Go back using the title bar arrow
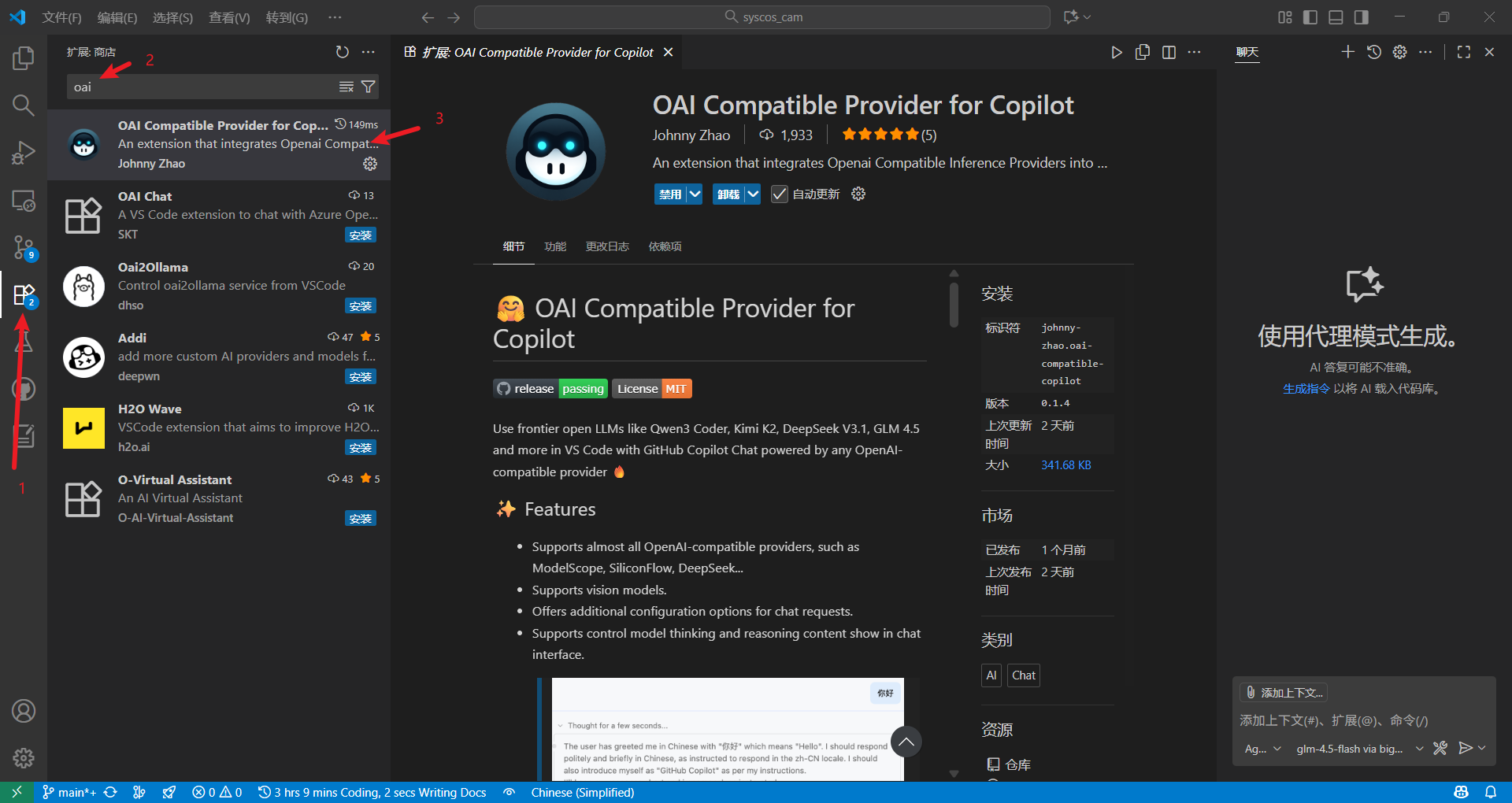The height and width of the screenshot is (803, 1512). (x=428, y=17)
